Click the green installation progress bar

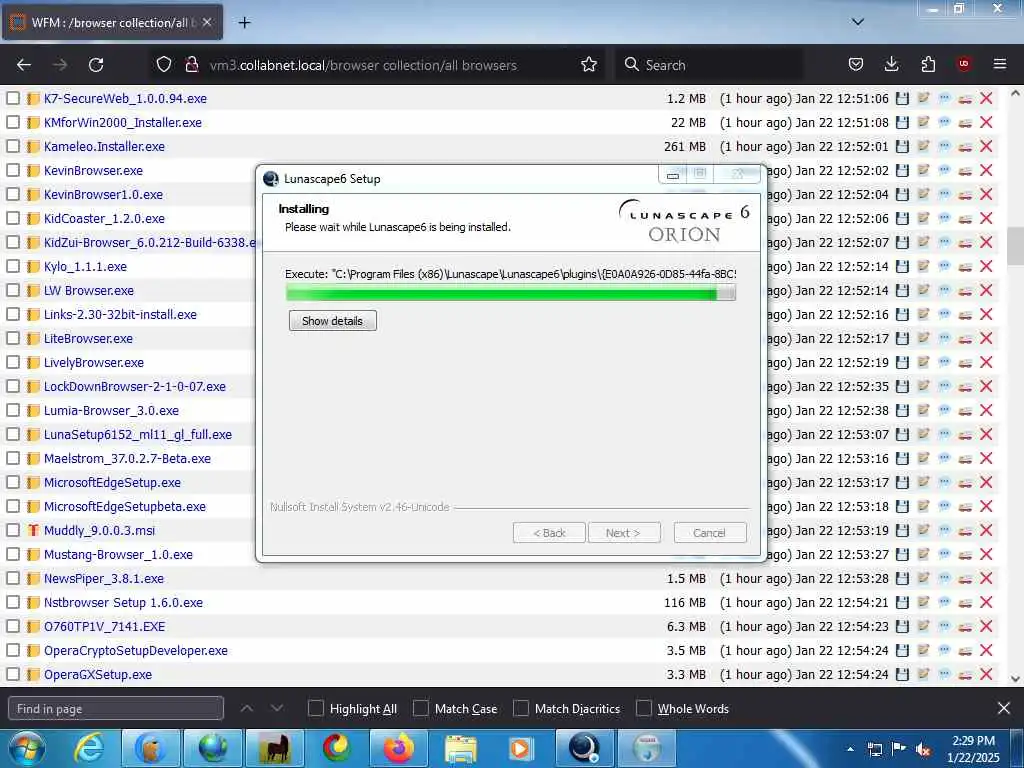511,293
